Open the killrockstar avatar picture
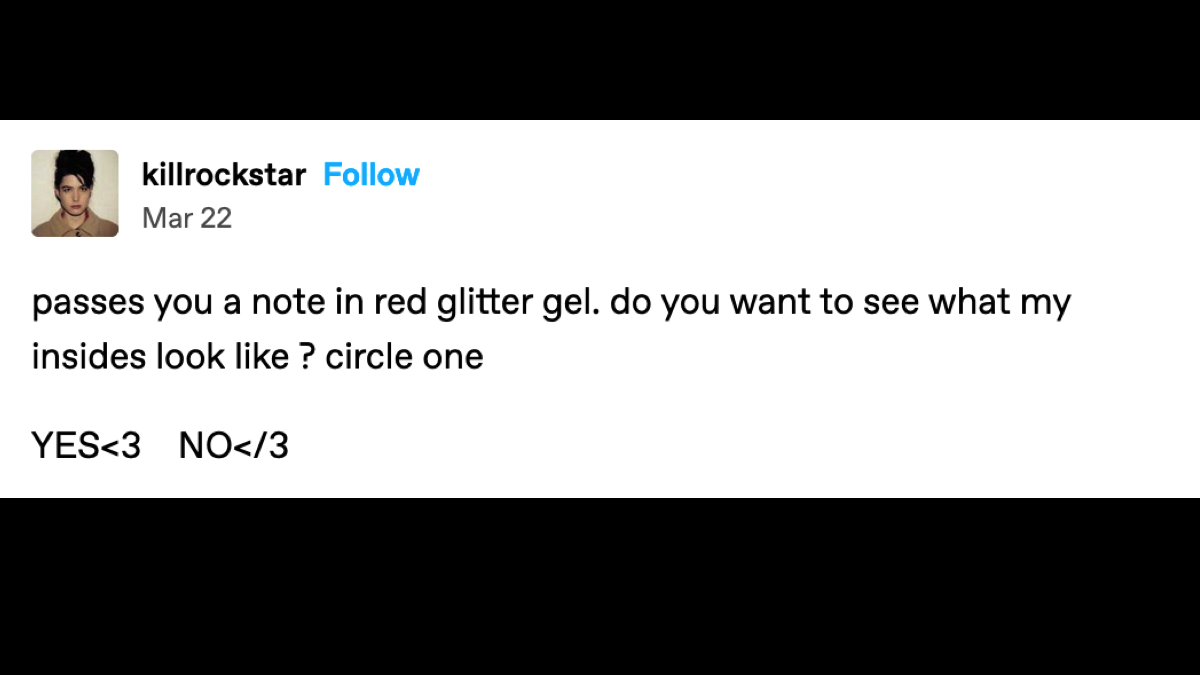1200x675 pixels. tap(75, 193)
